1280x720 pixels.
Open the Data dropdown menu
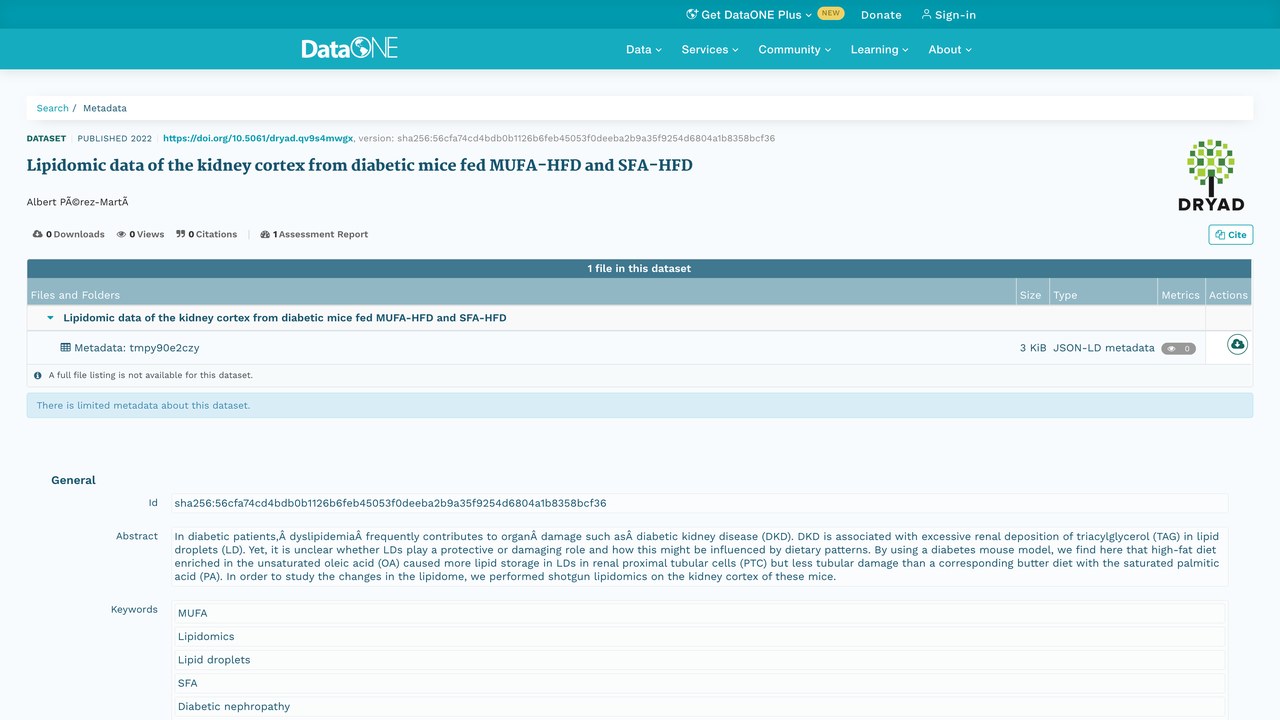coord(644,49)
